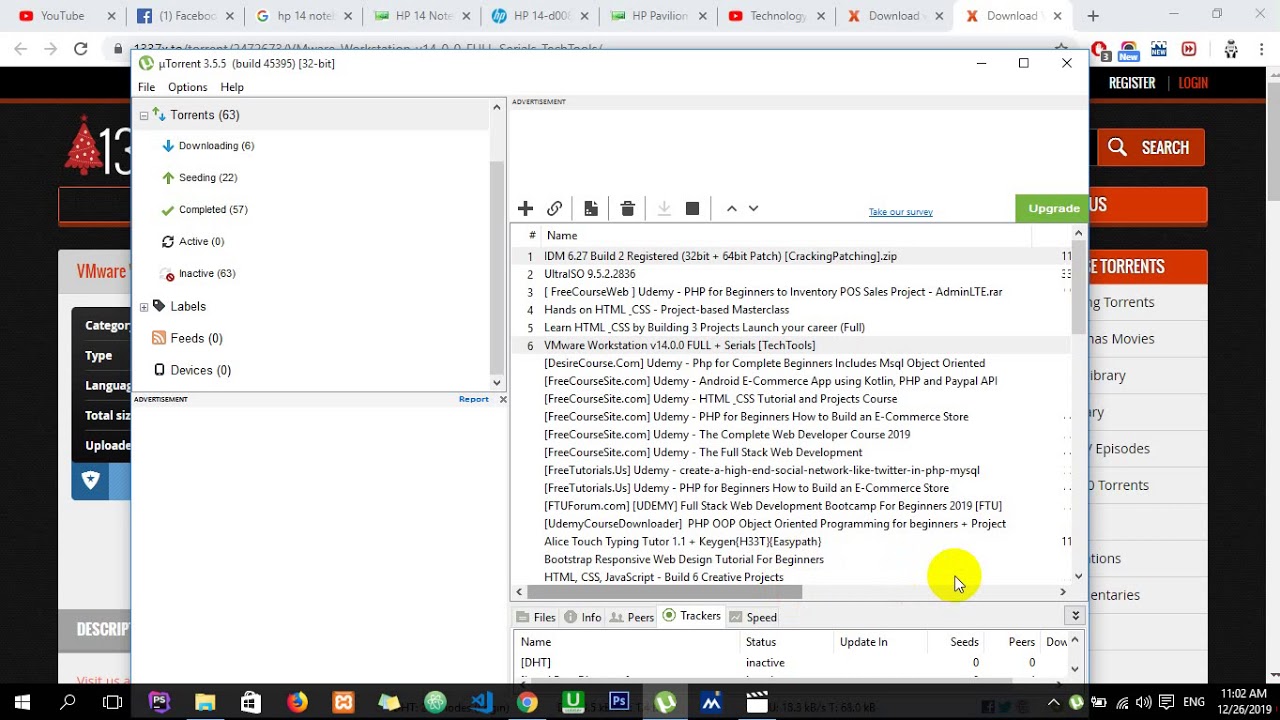Select Active (0) category
The width and height of the screenshot is (1280, 720).
click(x=201, y=242)
